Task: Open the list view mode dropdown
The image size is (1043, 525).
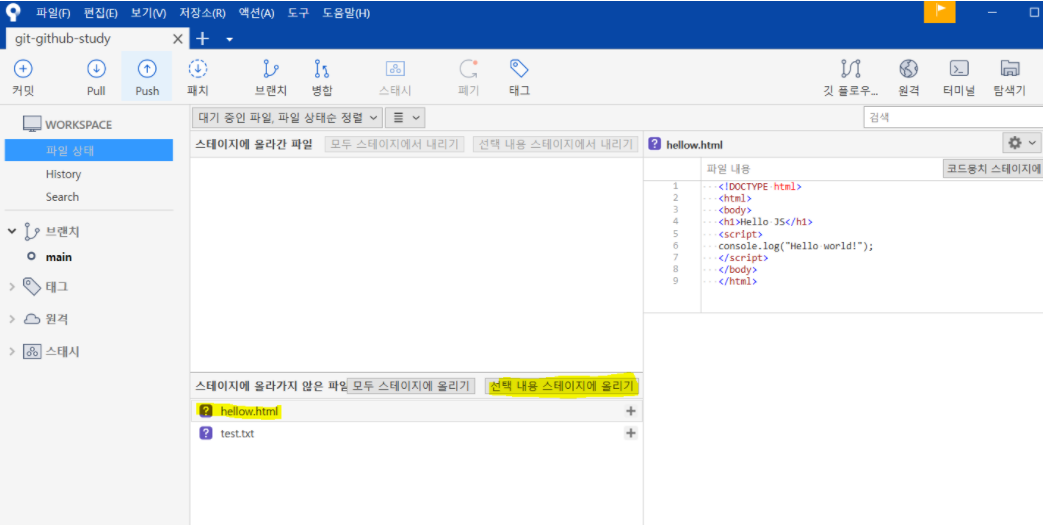Action: [x=405, y=118]
